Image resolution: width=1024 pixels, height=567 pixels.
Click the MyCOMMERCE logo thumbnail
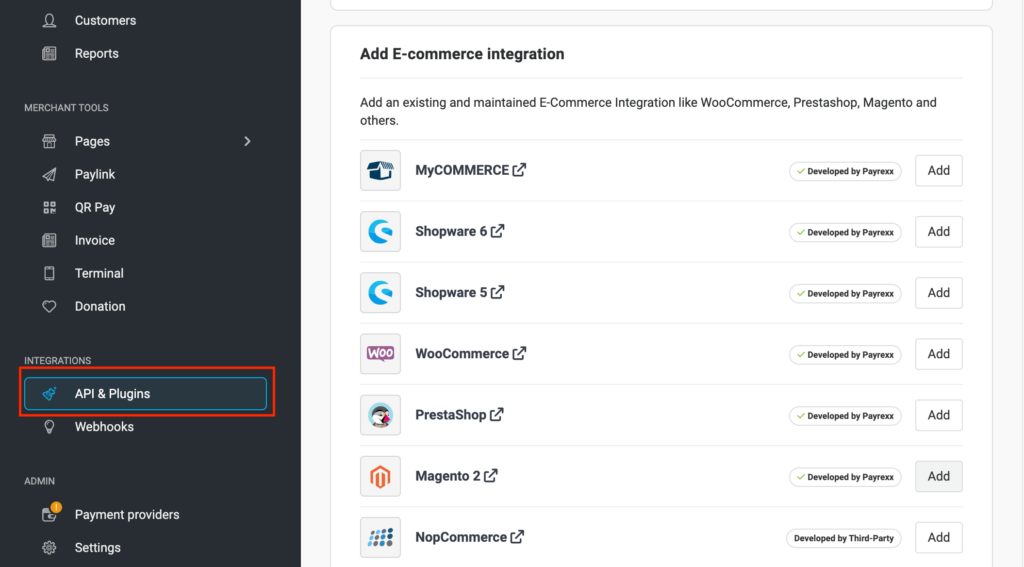coord(380,170)
